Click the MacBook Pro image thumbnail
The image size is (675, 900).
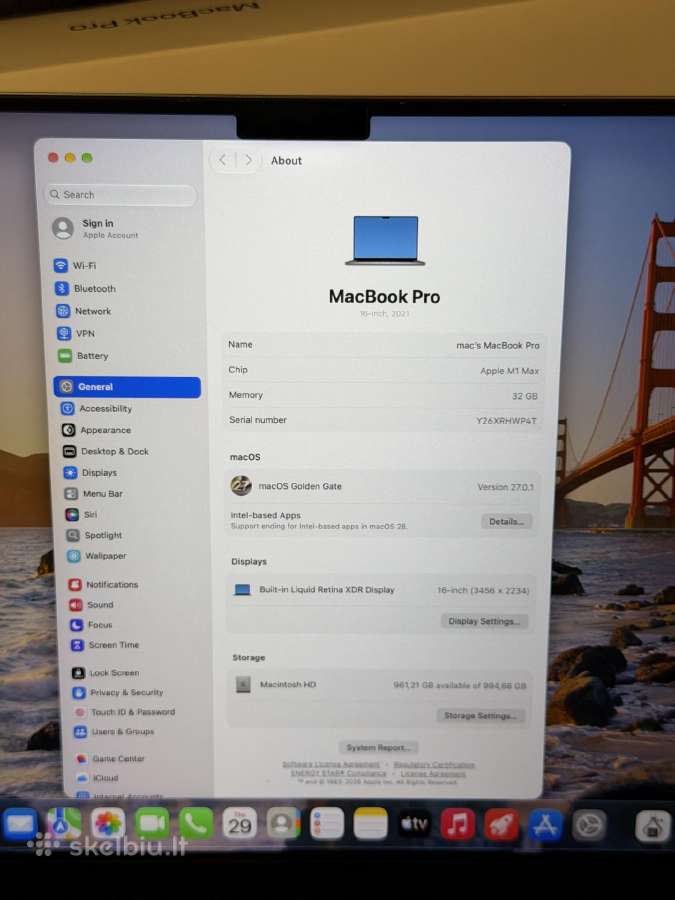(385, 240)
